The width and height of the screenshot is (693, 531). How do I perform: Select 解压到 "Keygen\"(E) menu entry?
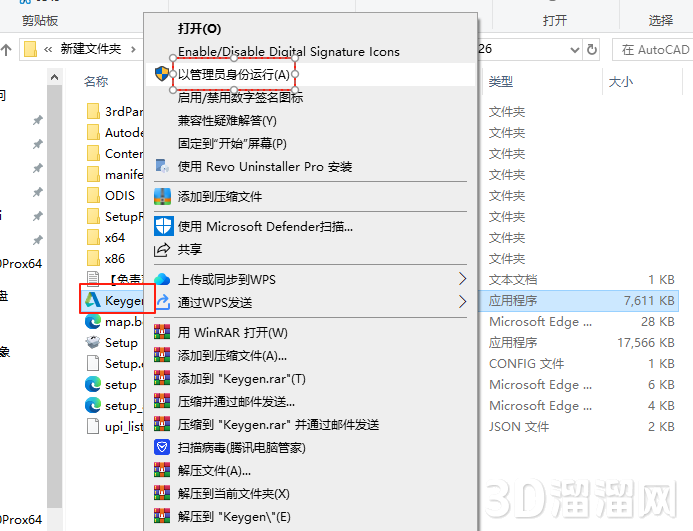(234, 516)
